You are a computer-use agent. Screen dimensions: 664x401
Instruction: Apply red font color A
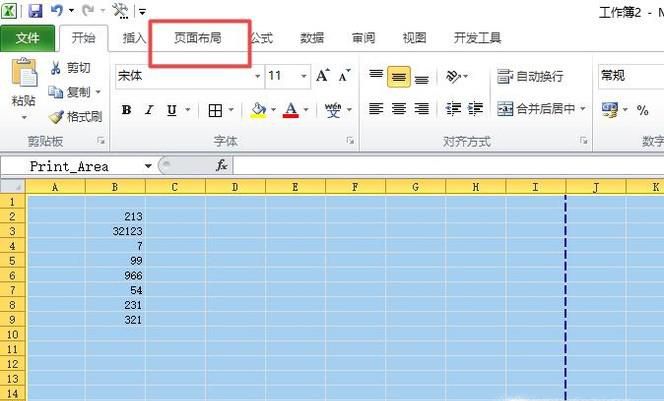click(291, 110)
